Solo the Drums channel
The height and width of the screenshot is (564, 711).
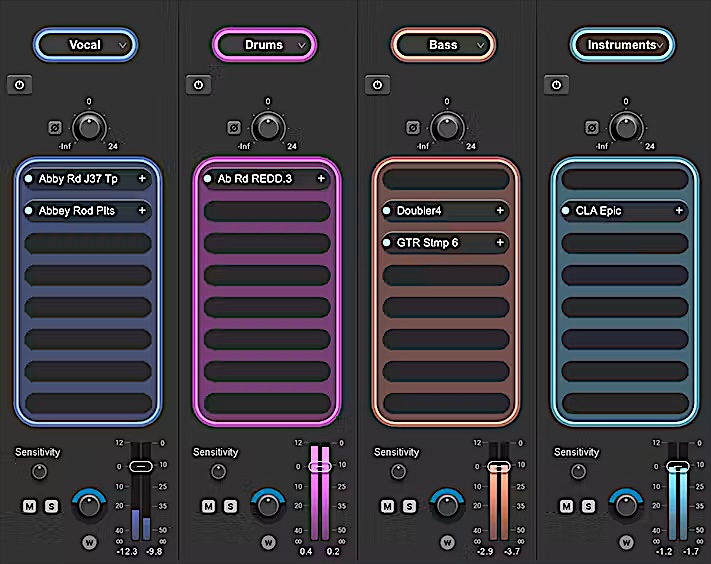click(x=230, y=506)
